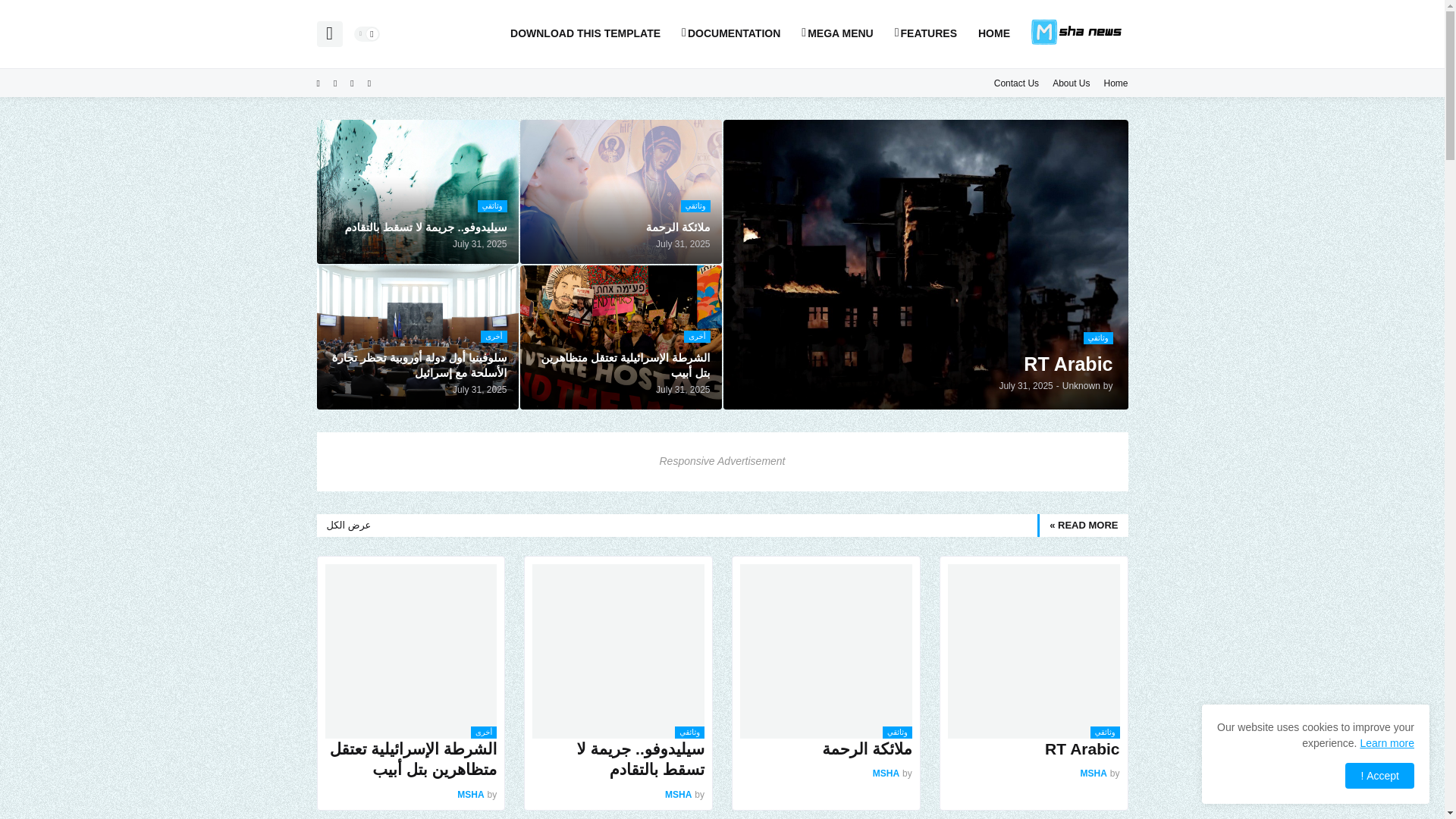Viewport: 1456px width, 819px height.
Task: Click the أخرى tag on the featured Slovenia parliament card
Action: 494,337
